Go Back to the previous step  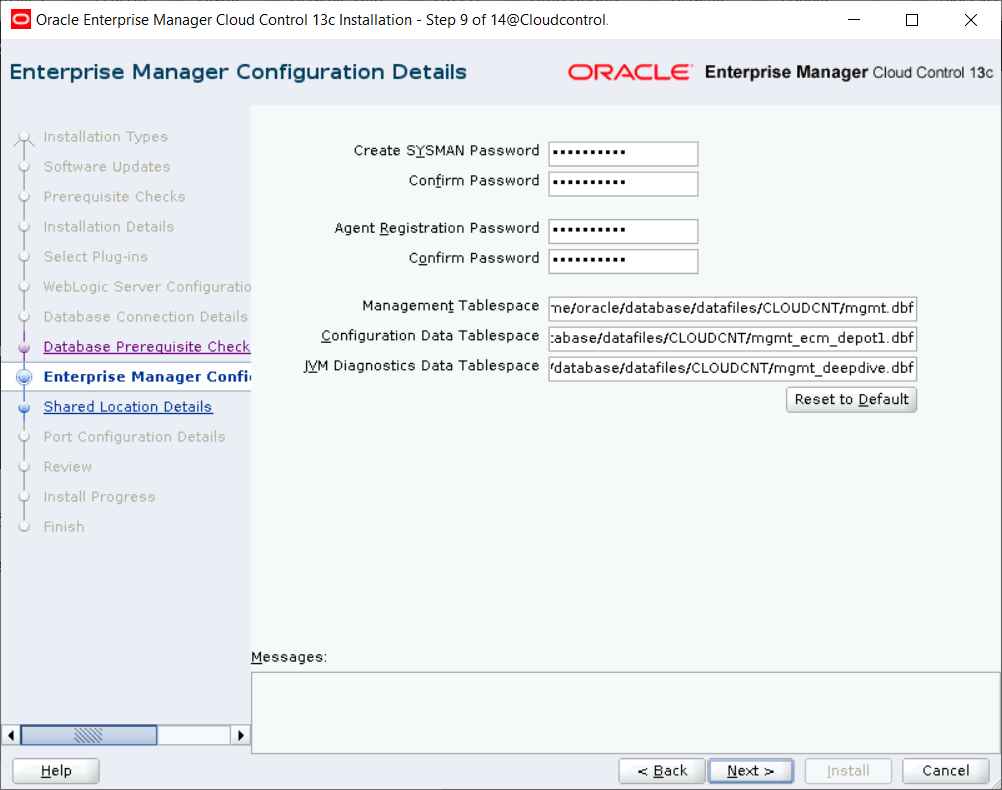coord(662,771)
